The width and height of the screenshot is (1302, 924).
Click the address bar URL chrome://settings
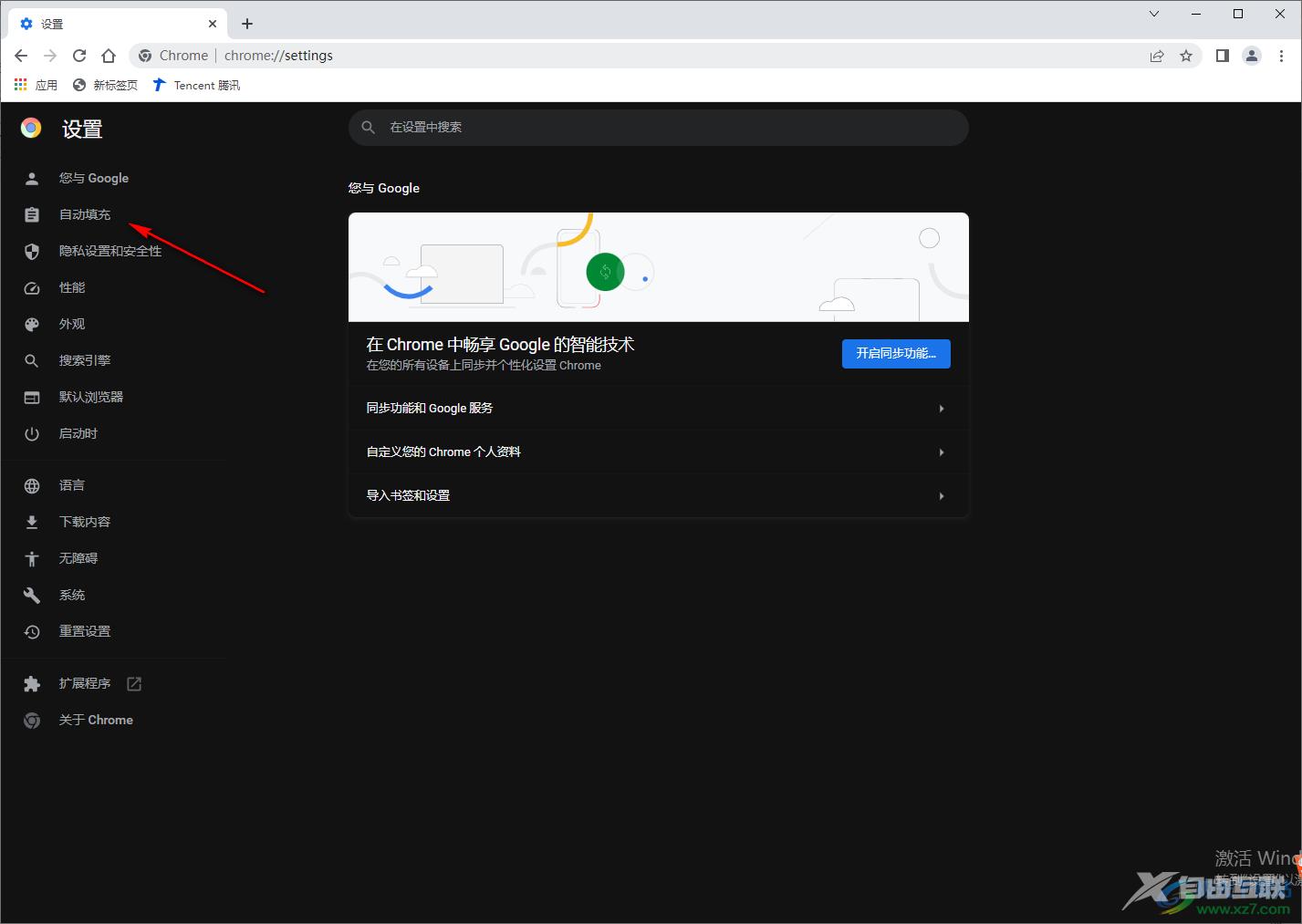(x=278, y=56)
